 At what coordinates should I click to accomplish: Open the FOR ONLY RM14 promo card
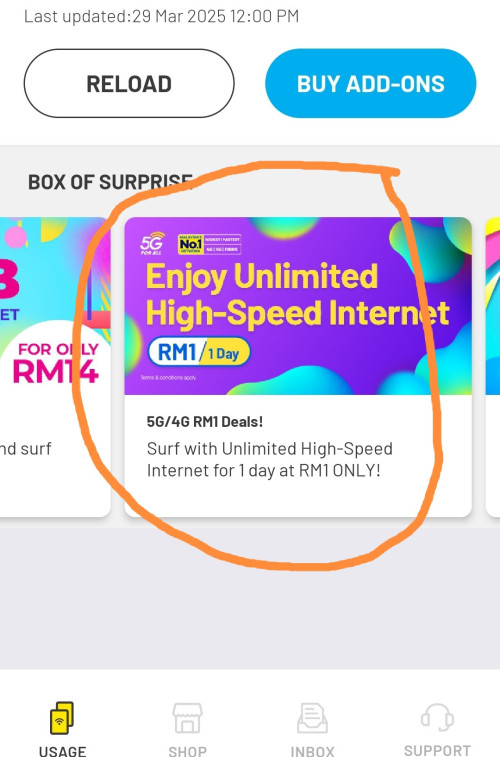[x=55, y=367]
